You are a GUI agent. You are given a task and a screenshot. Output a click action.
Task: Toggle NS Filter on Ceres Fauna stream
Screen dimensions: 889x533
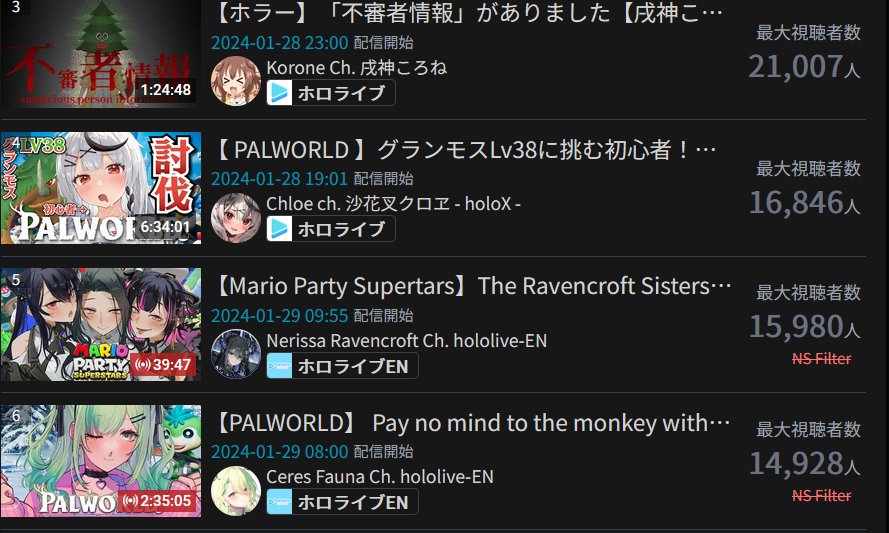coord(822,496)
